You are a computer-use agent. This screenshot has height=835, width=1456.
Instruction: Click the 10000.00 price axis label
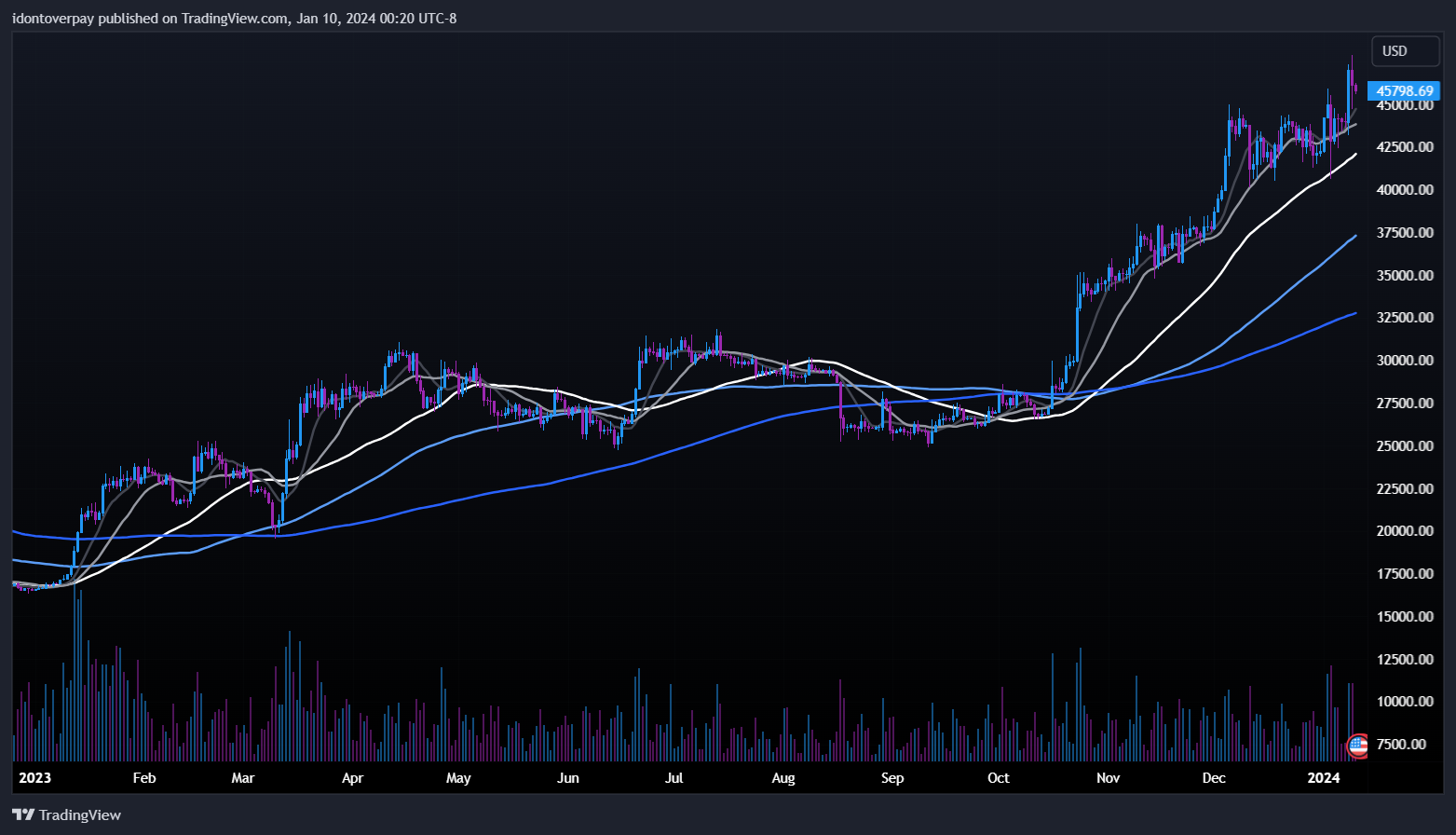click(x=1405, y=702)
